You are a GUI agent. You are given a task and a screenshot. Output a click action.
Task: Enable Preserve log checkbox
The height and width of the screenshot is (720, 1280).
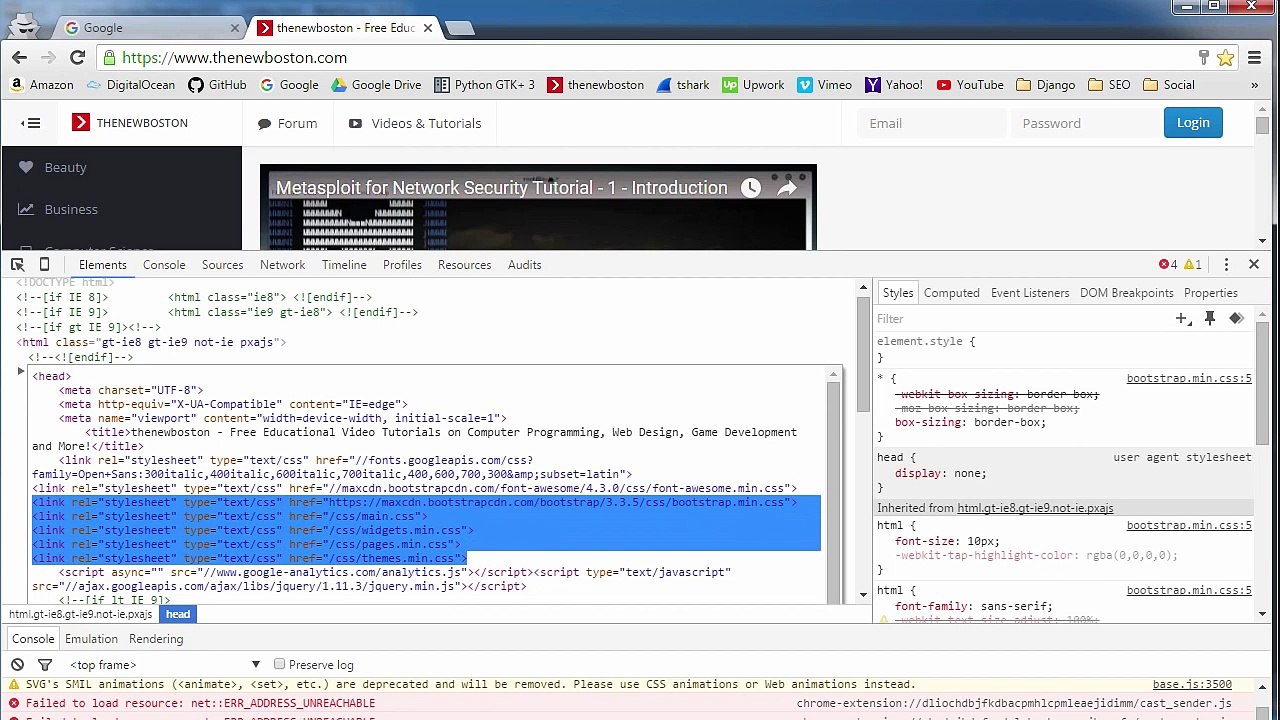click(x=279, y=665)
